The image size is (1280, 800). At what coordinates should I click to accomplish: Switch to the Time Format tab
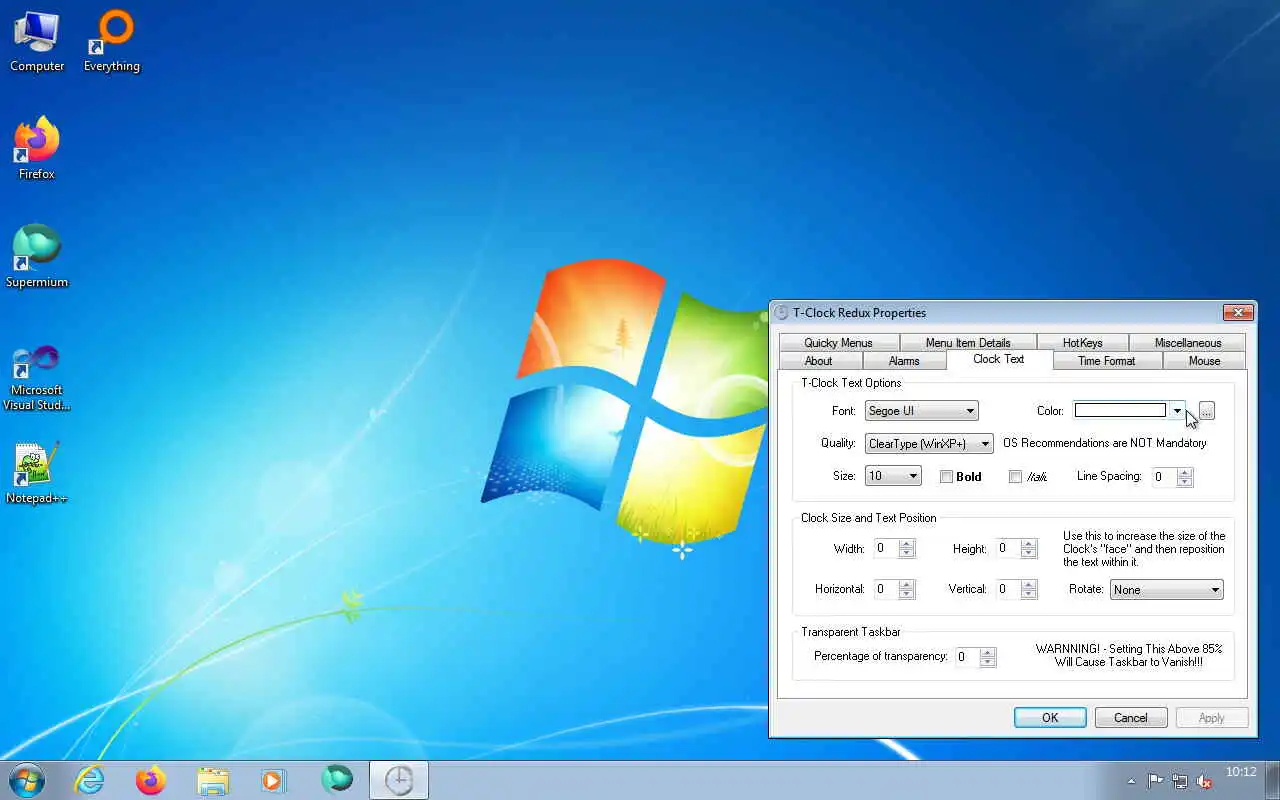click(x=1106, y=361)
